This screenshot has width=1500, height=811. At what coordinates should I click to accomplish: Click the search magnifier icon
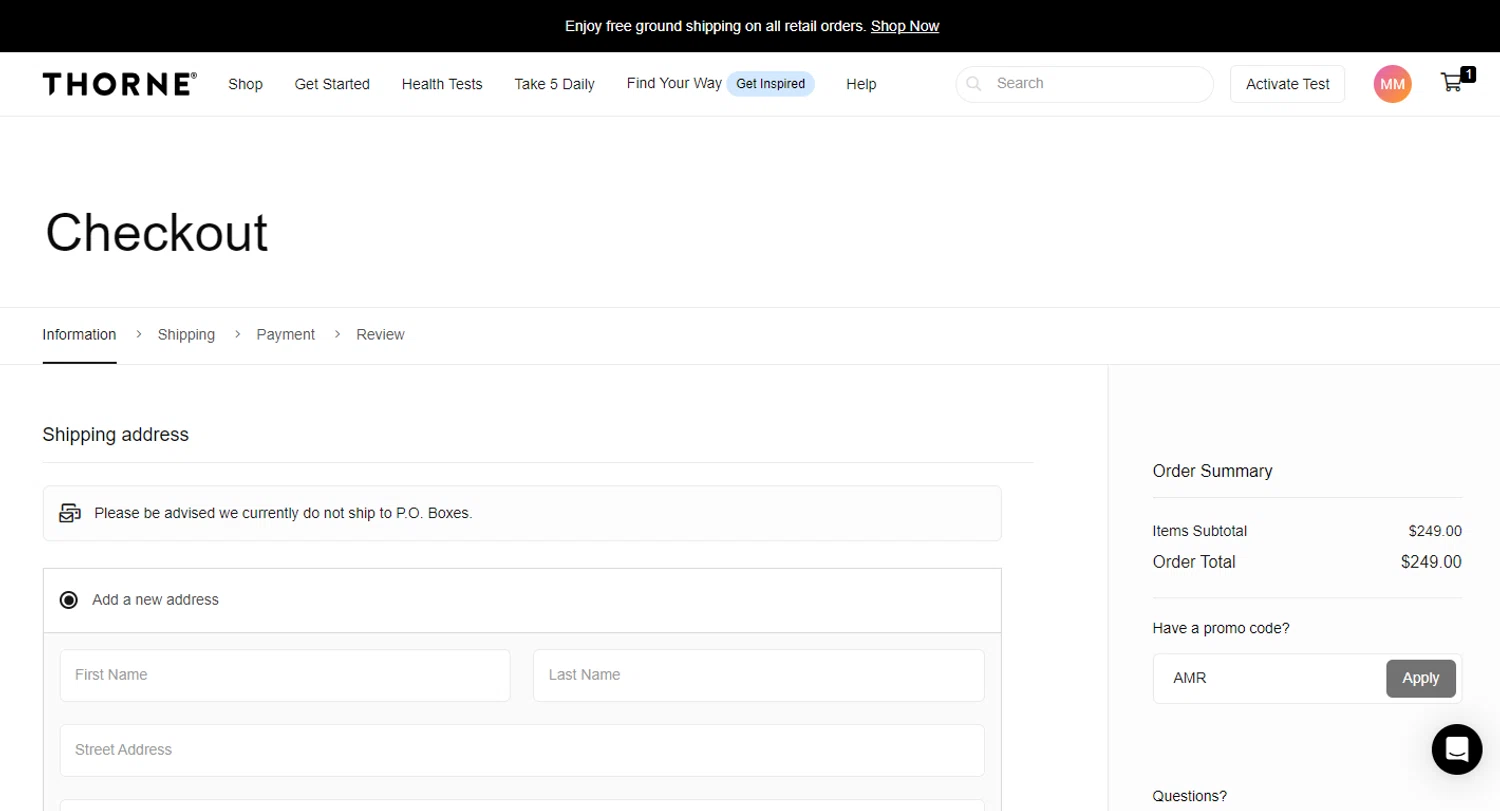[x=974, y=84]
